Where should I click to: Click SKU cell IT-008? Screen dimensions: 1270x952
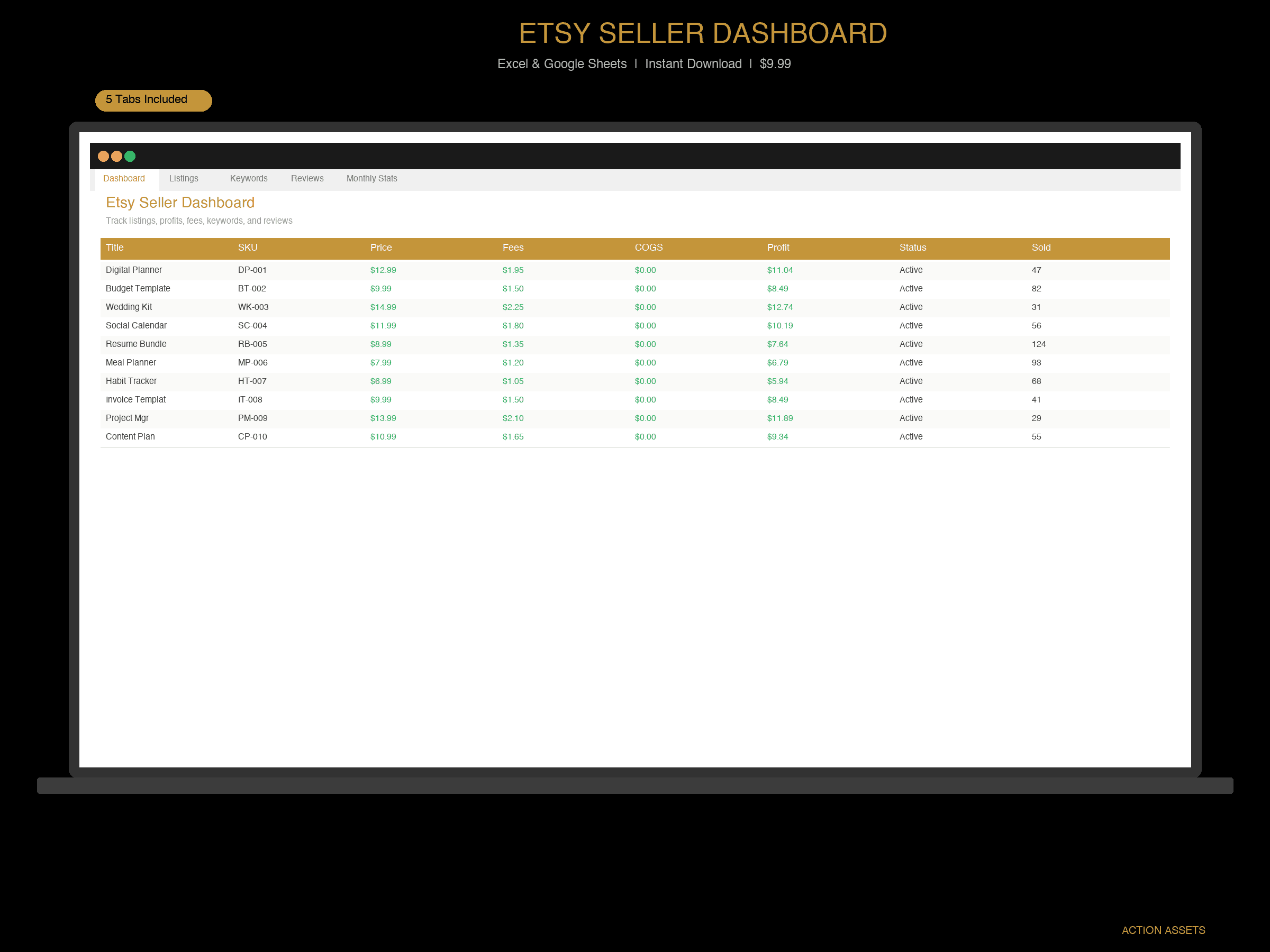250,399
